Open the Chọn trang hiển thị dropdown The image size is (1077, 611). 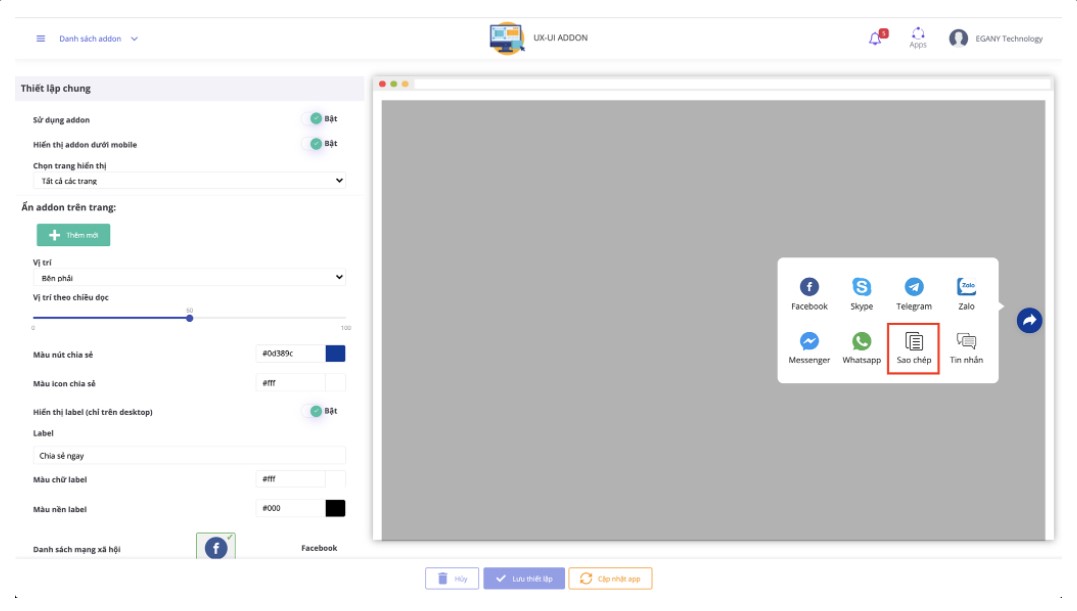tap(189, 181)
